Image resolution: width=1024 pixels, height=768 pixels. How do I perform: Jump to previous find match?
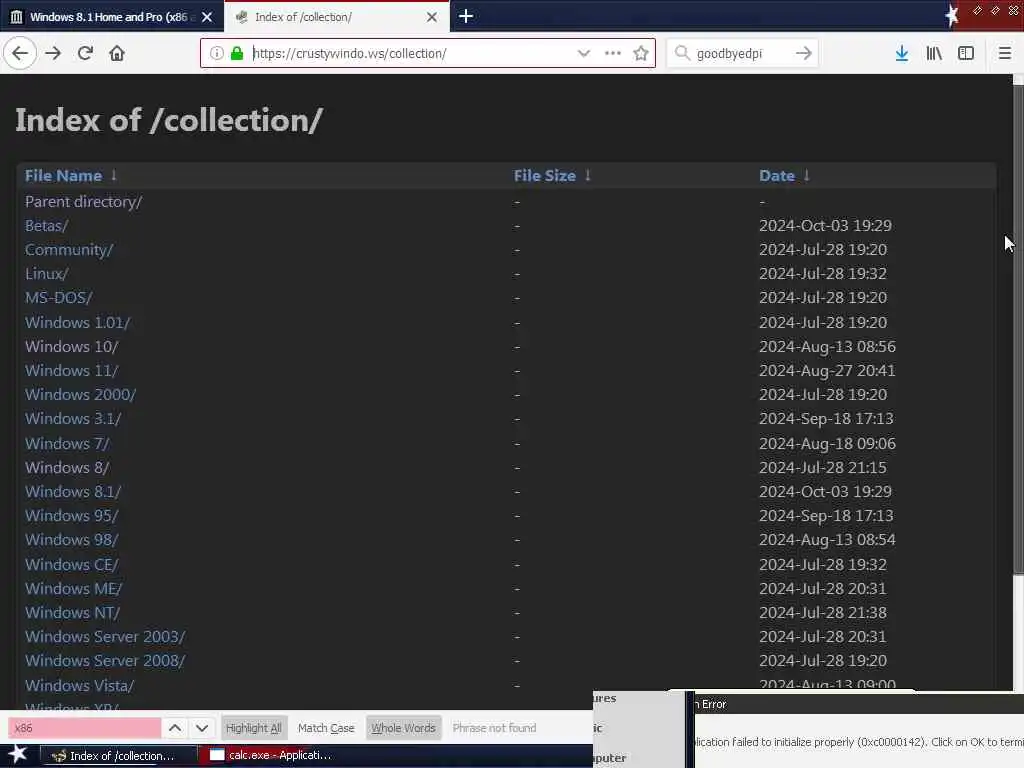coord(175,728)
